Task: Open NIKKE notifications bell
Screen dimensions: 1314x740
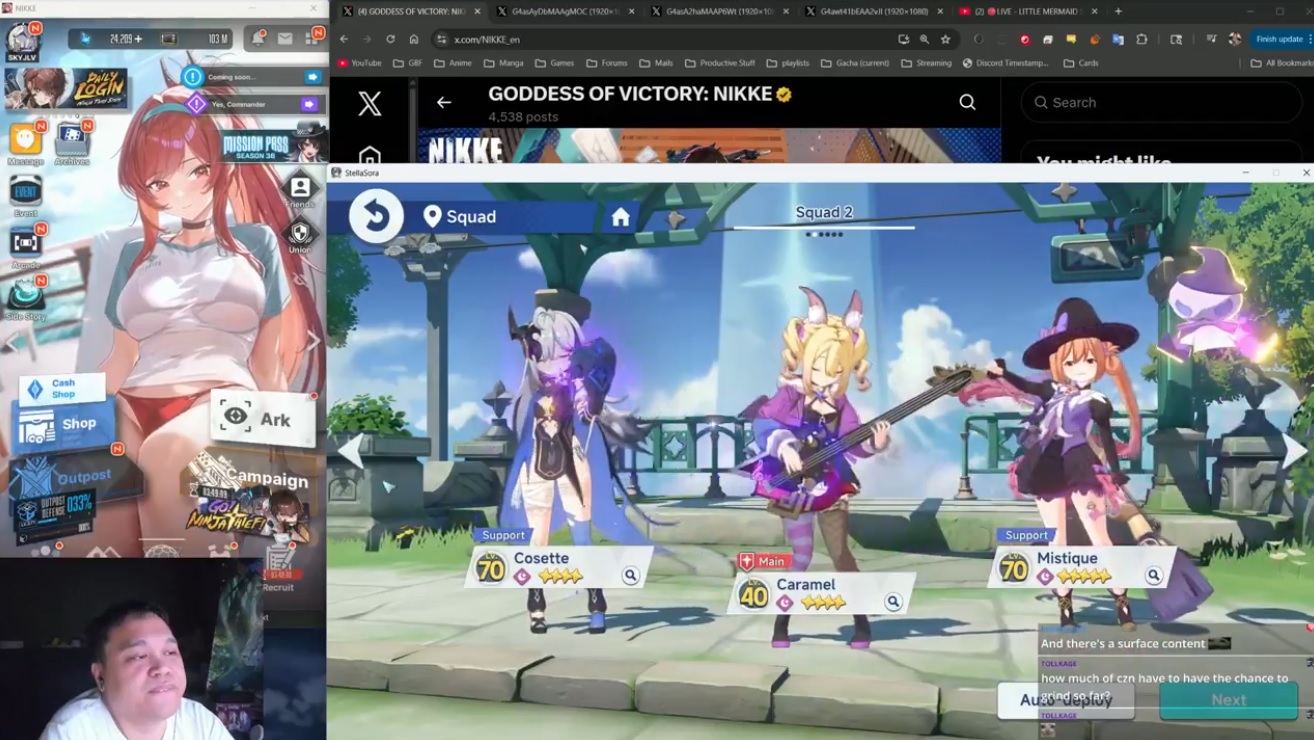Action: point(258,38)
